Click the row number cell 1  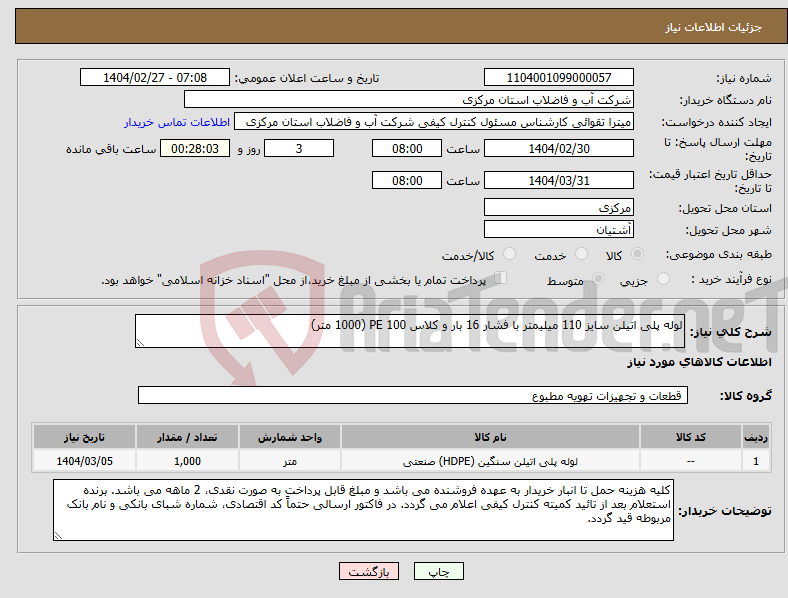click(756, 461)
